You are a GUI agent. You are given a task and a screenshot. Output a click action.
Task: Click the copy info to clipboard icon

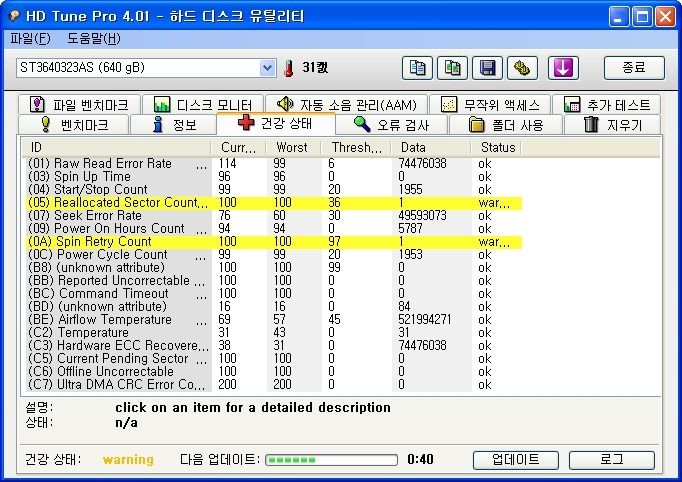click(x=417, y=68)
